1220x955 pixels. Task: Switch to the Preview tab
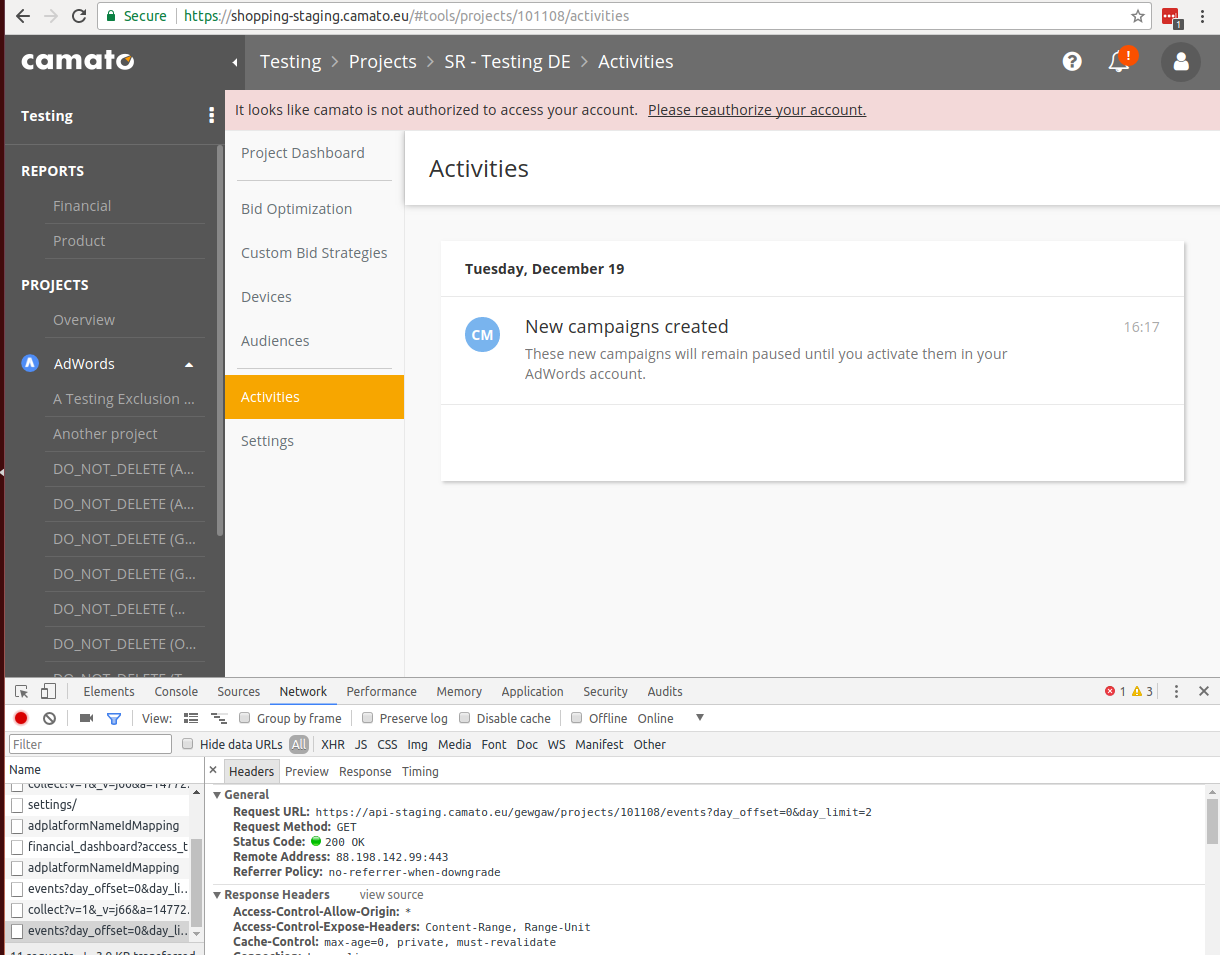(307, 771)
